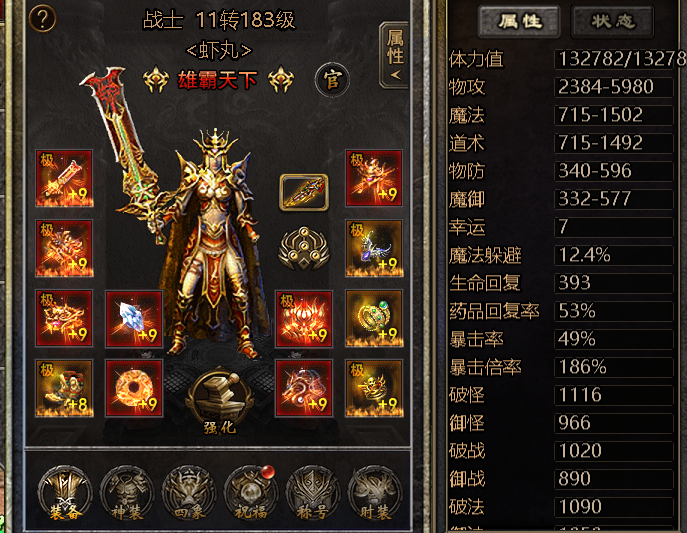Switch to the 四象 beast-head tab
Screen dimensions: 687x533
pyautogui.click(x=189, y=494)
